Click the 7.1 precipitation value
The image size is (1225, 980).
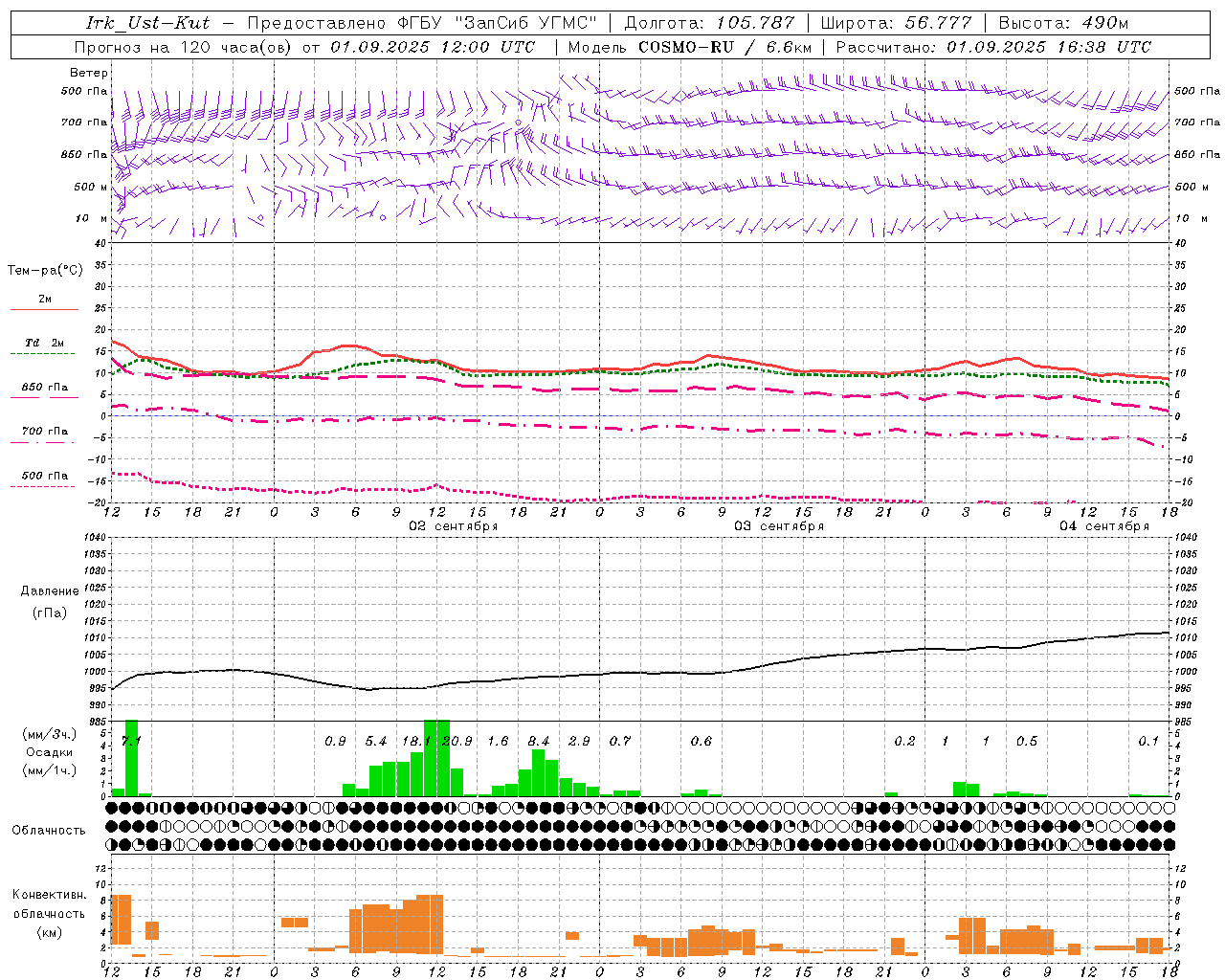tap(131, 742)
